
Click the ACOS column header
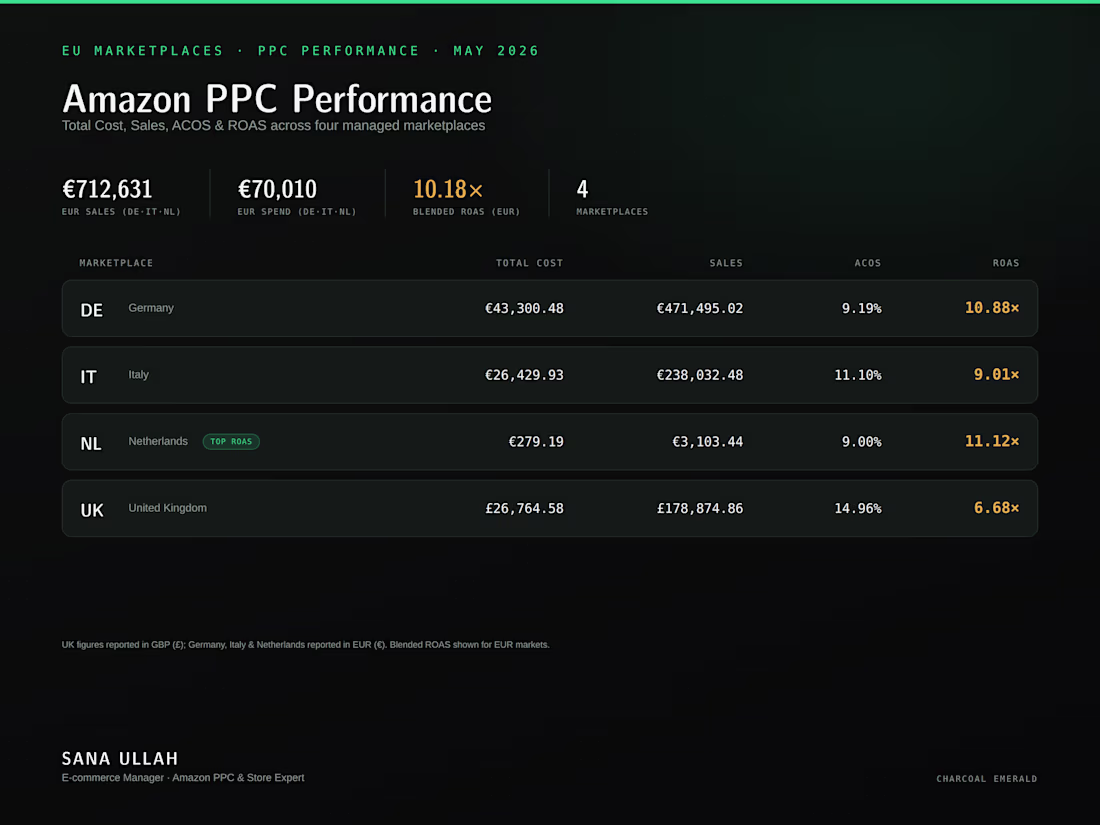pyautogui.click(x=868, y=263)
